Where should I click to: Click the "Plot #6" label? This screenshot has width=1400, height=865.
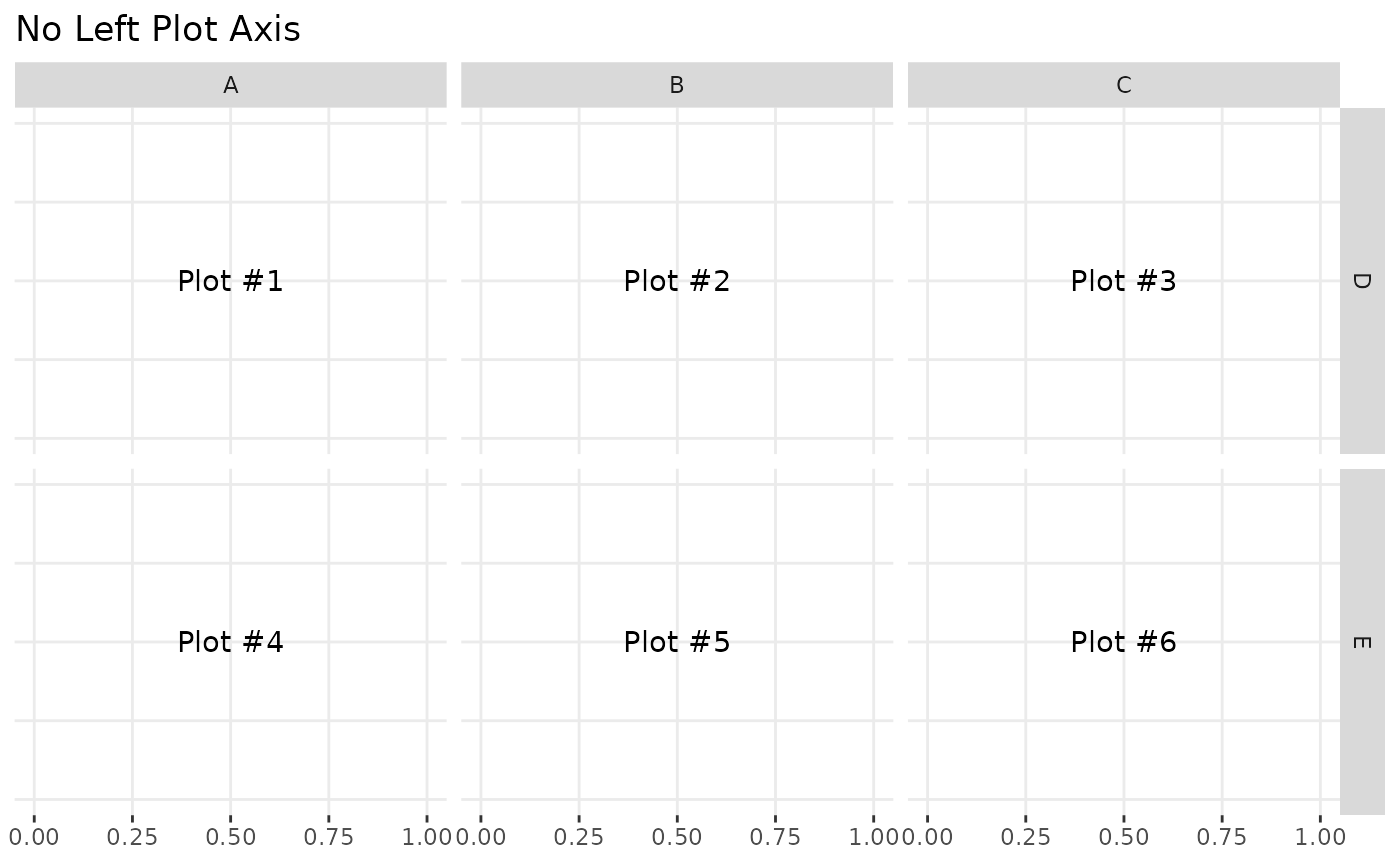click(1123, 642)
